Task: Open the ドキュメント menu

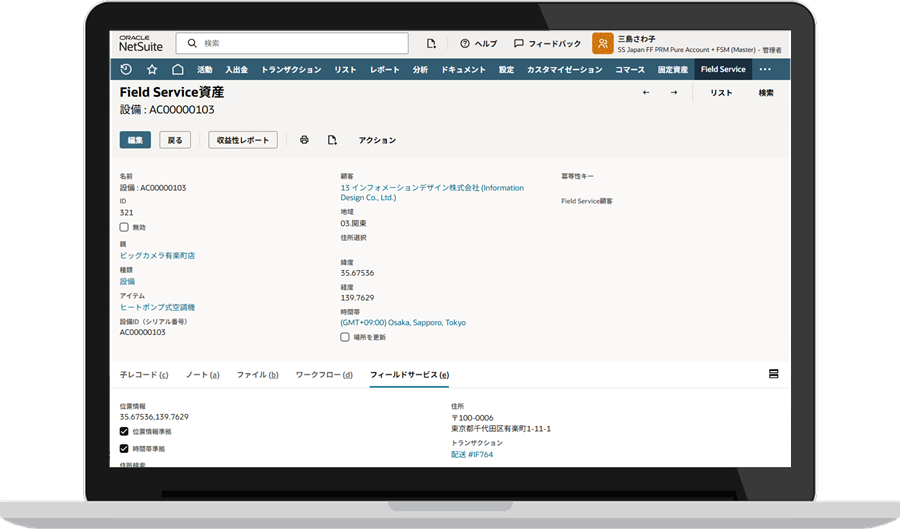Action: (463, 69)
